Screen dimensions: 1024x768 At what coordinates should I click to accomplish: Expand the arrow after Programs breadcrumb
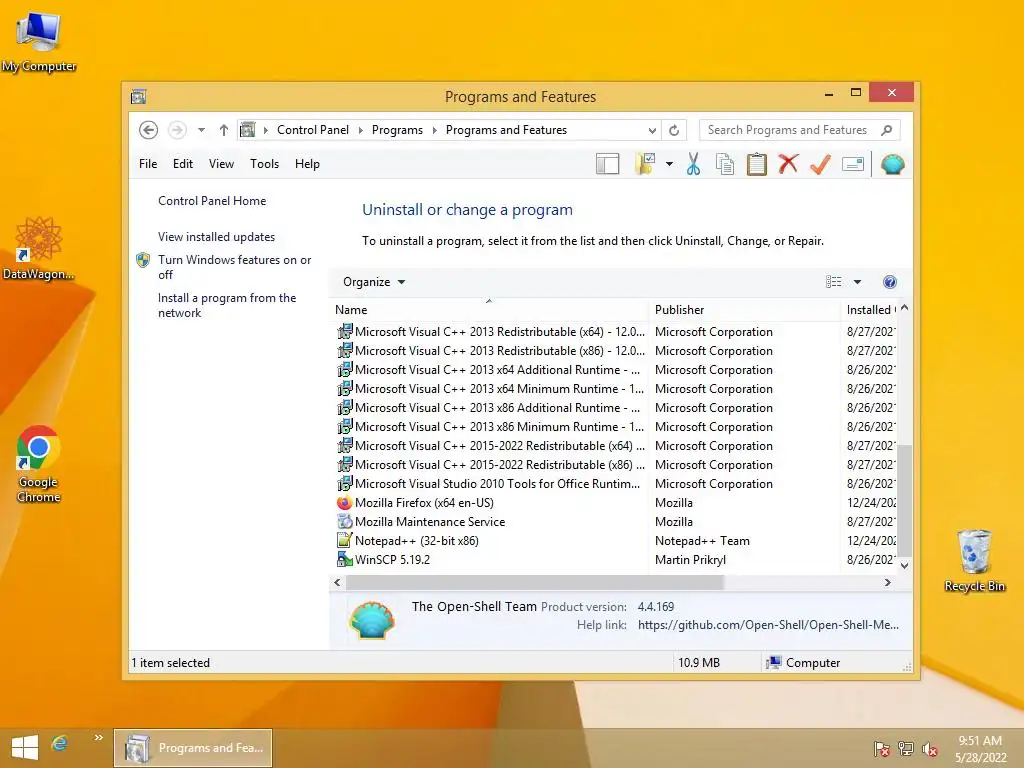point(434,130)
